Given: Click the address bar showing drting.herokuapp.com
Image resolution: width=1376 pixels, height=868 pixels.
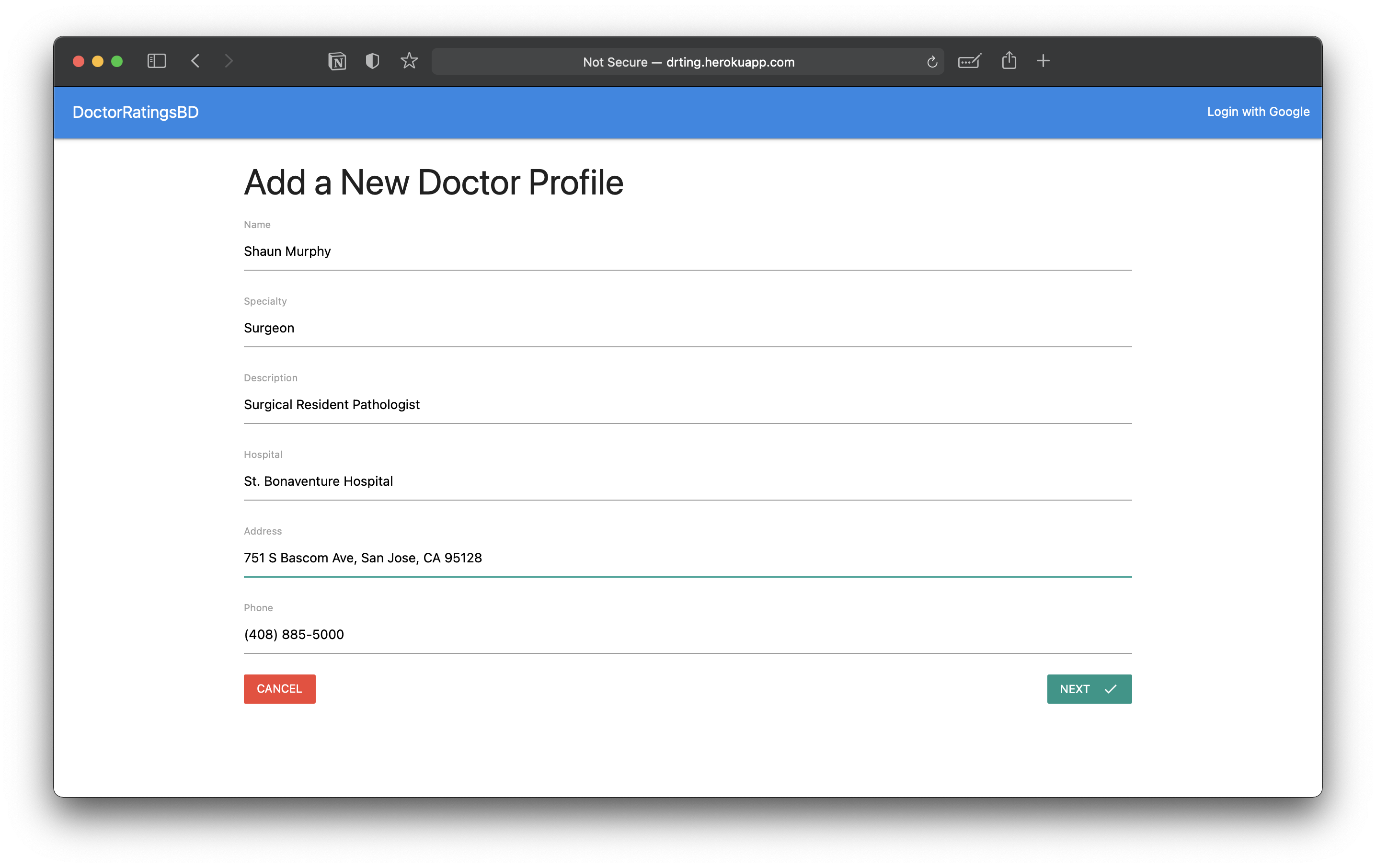Looking at the screenshot, I should coord(688,62).
